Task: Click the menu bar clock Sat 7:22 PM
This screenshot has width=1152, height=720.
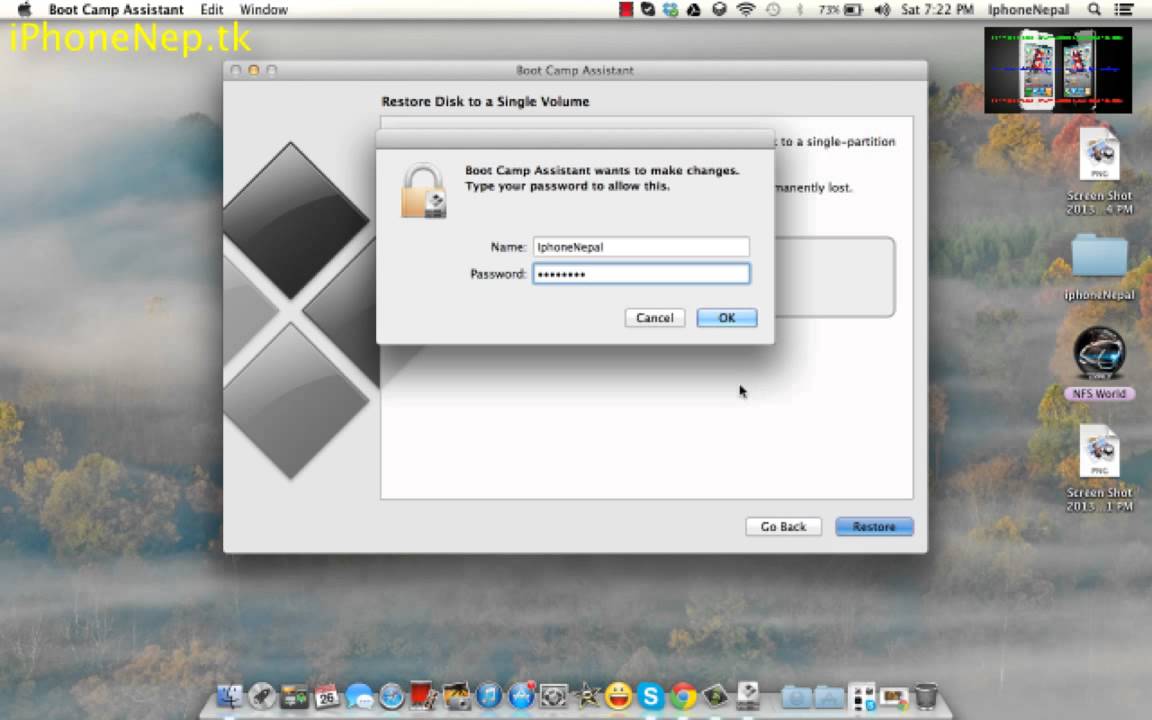Action: (937, 10)
